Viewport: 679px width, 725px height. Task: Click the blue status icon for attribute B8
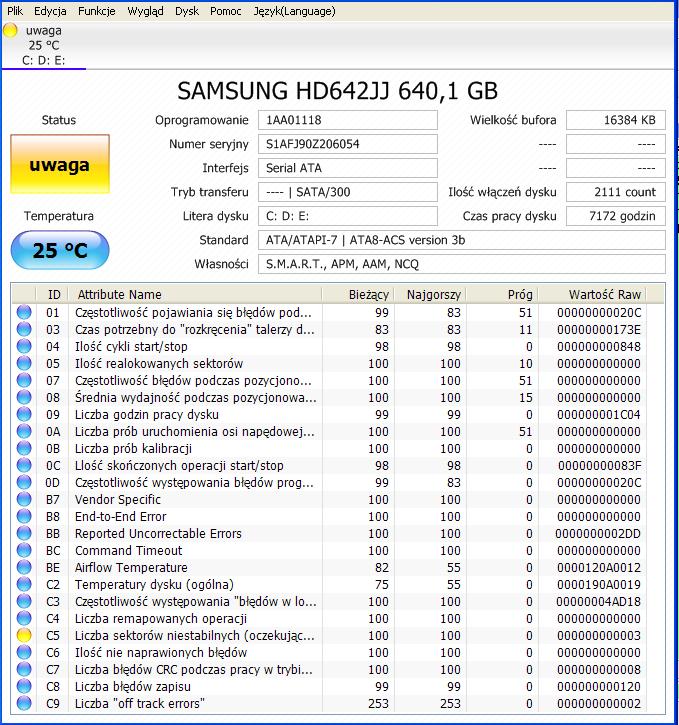pyautogui.click(x=24, y=516)
